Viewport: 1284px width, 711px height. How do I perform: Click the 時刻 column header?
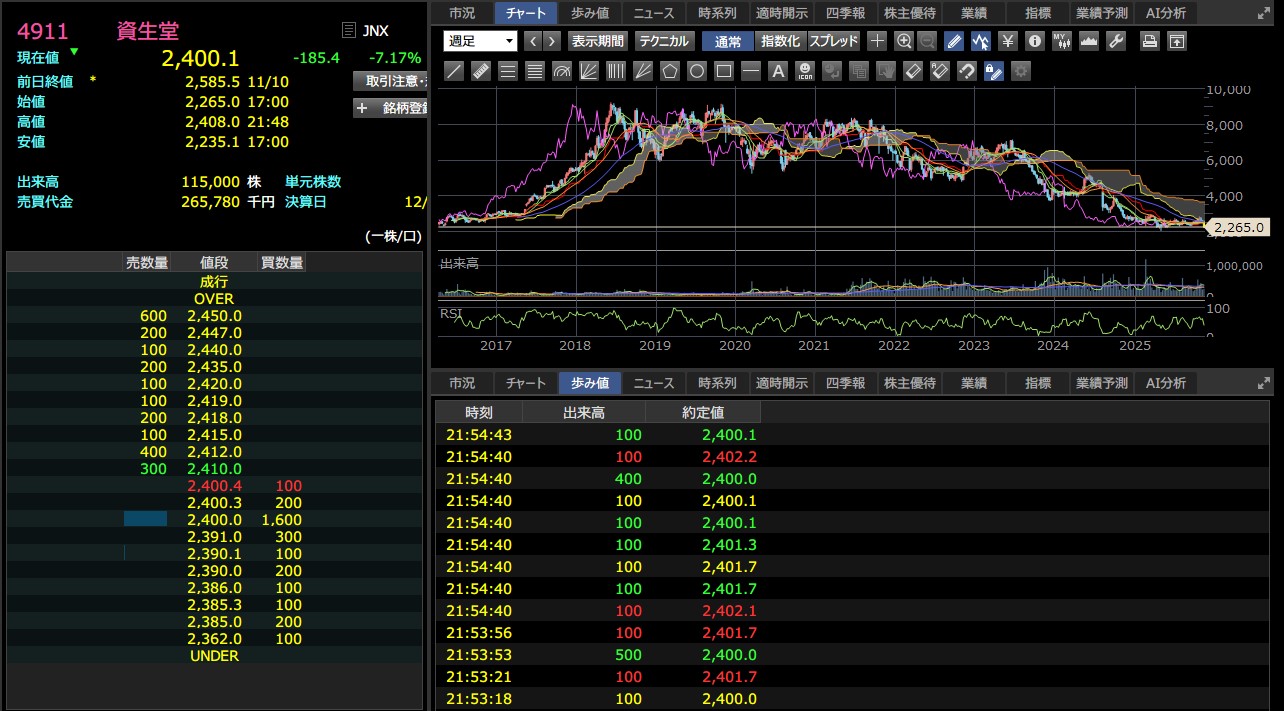479,412
